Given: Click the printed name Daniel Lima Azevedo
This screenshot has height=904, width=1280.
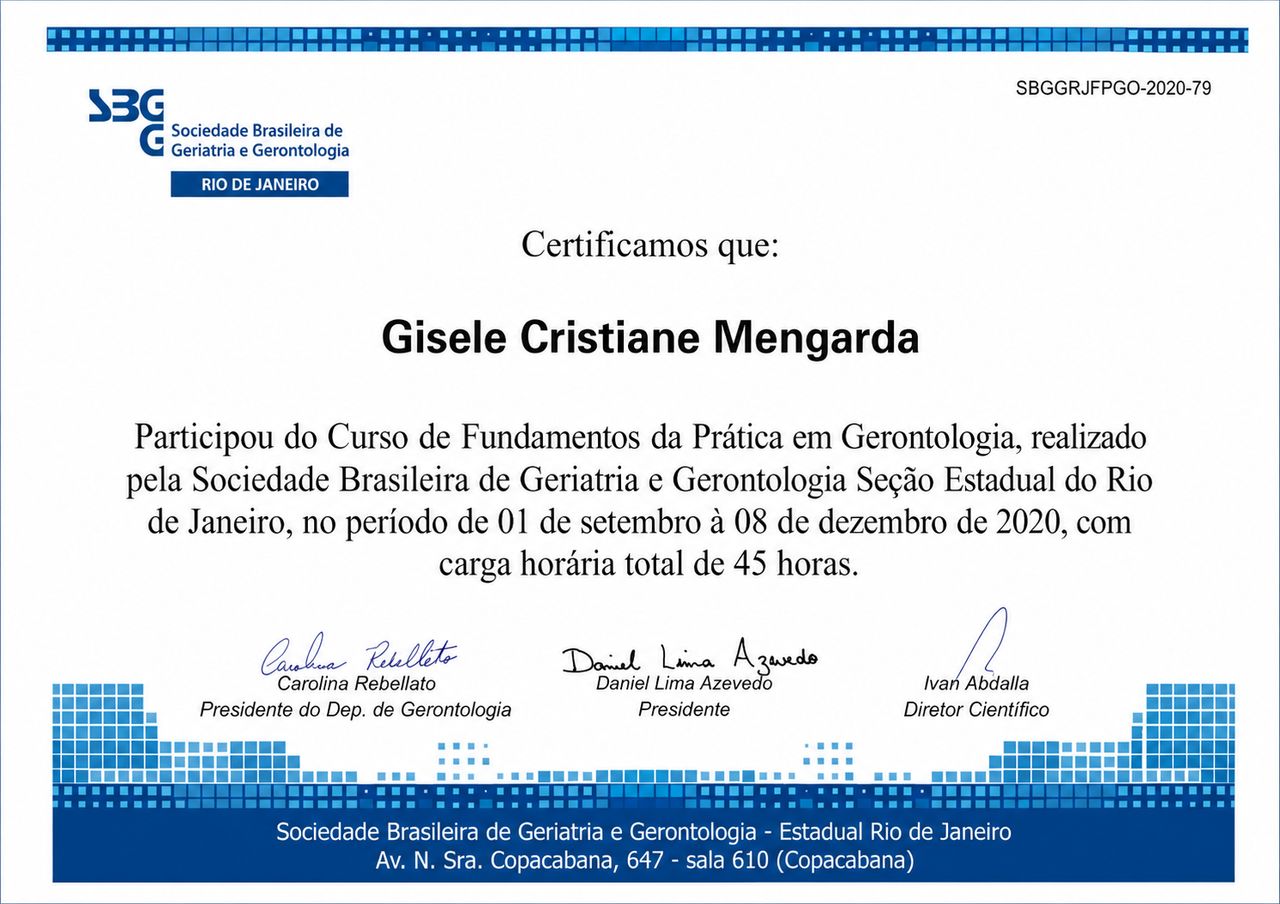Looking at the screenshot, I should coord(684,684).
